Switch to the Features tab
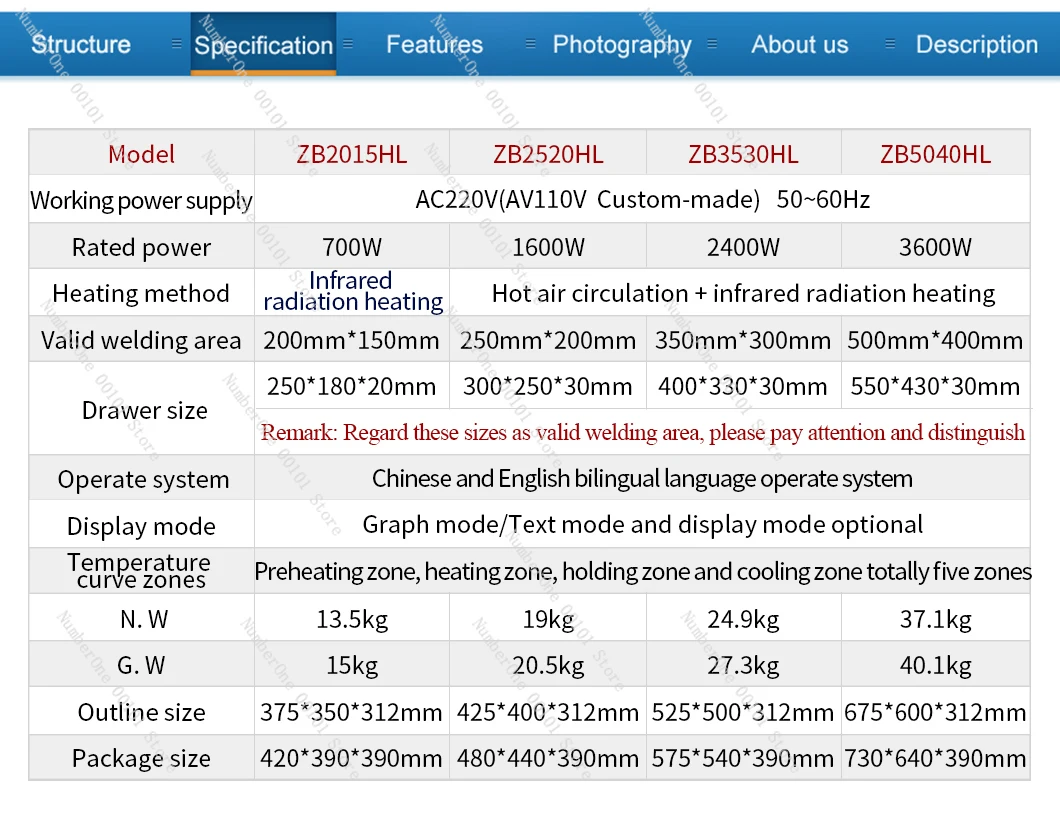The image size is (1060, 828). click(x=434, y=44)
